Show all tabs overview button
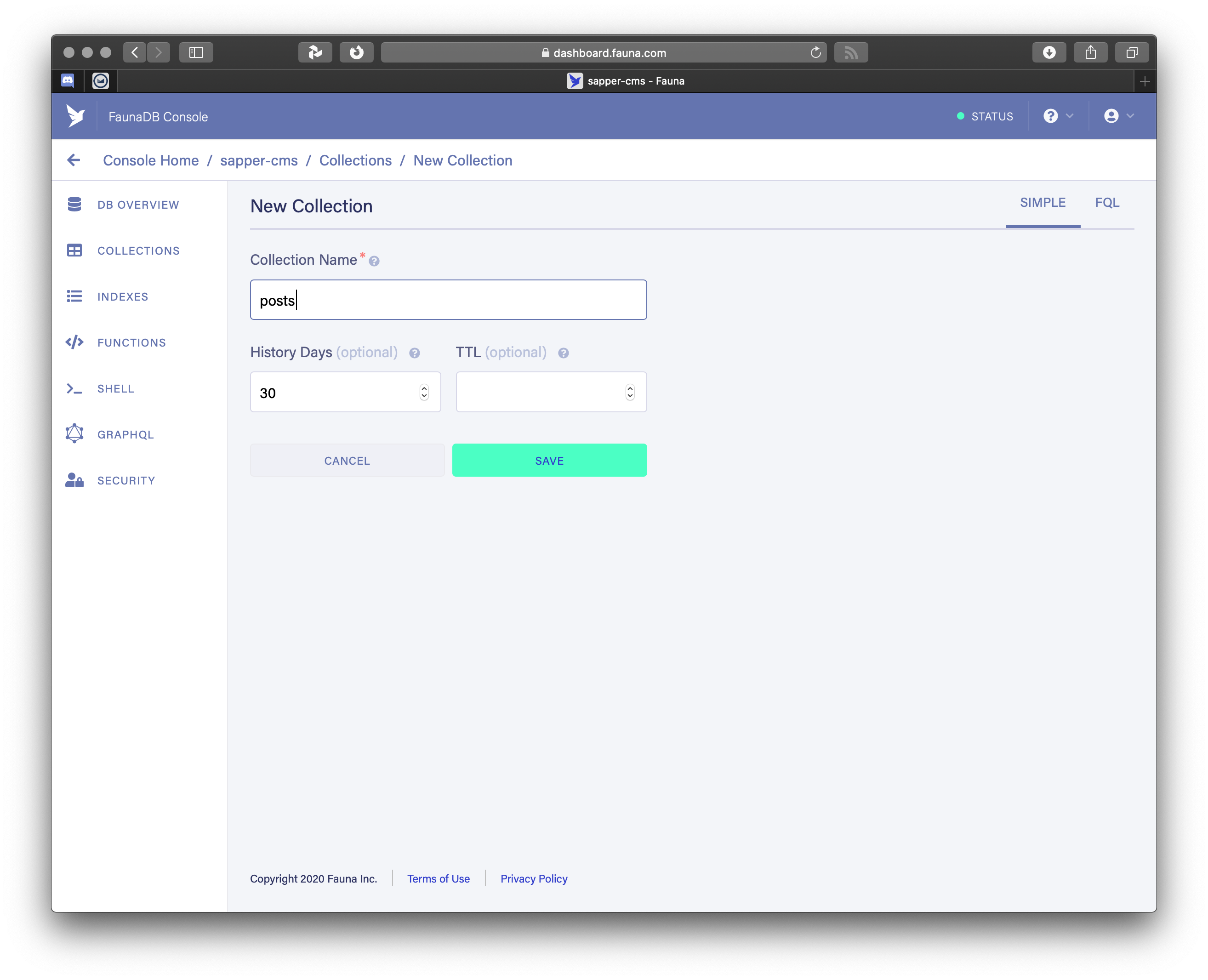This screenshot has width=1208, height=980. click(x=1132, y=52)
